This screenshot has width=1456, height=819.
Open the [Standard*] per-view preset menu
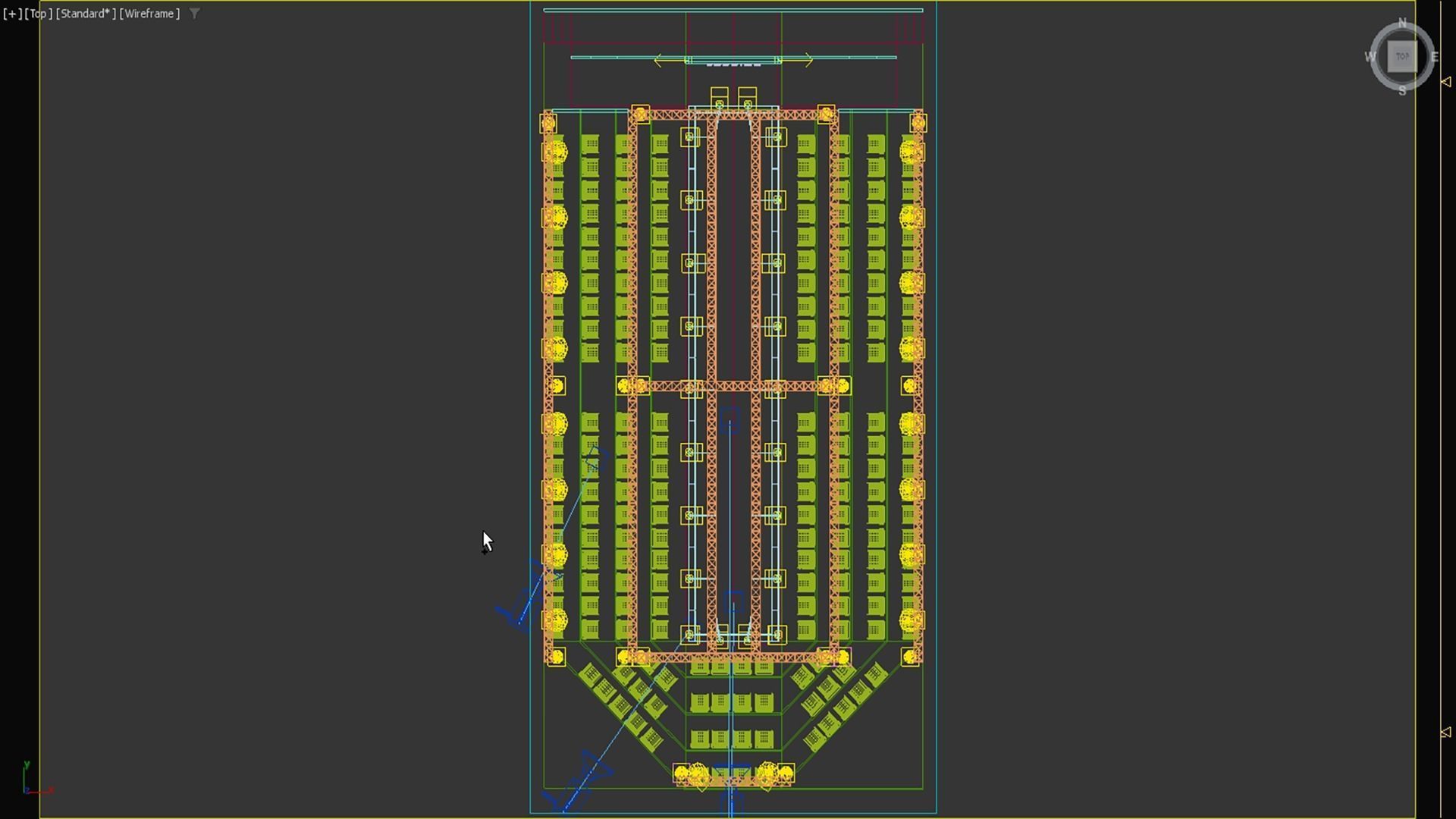click(86, 14)
